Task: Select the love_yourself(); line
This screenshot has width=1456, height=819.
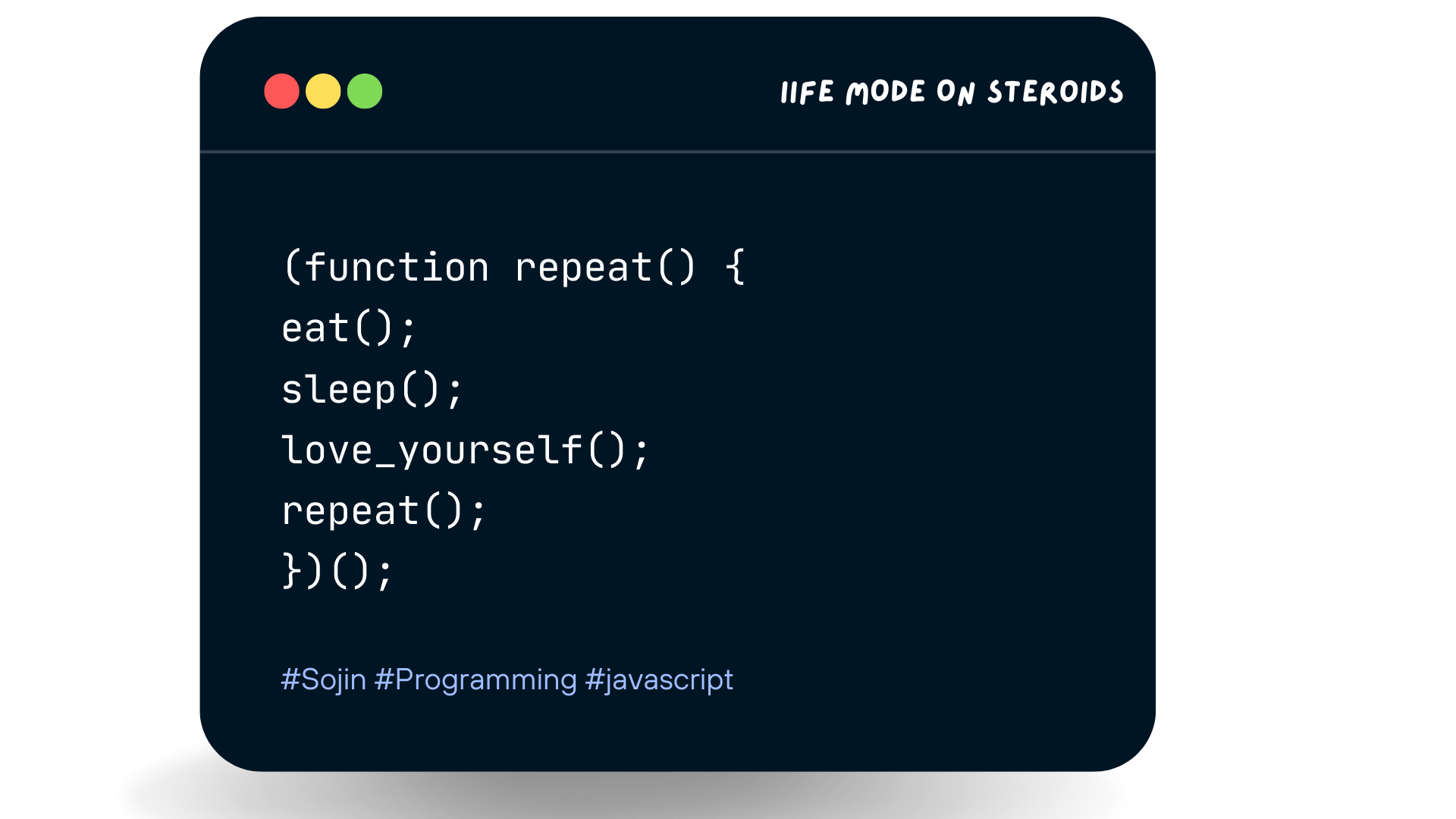Action: click(x=465, y=450)
